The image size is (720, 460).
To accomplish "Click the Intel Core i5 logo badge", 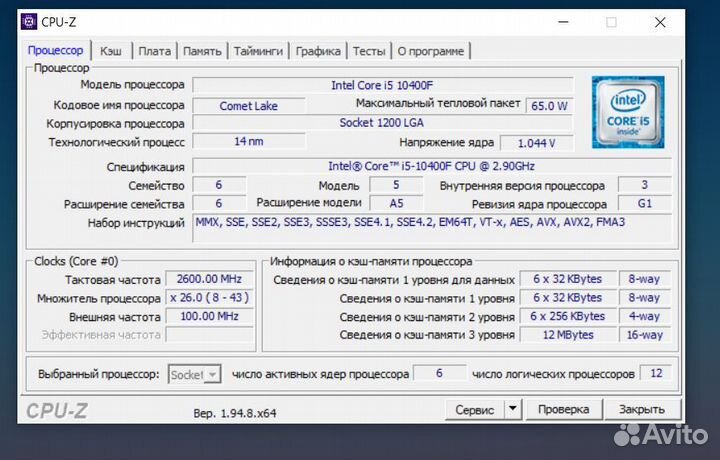I will 628,112.
